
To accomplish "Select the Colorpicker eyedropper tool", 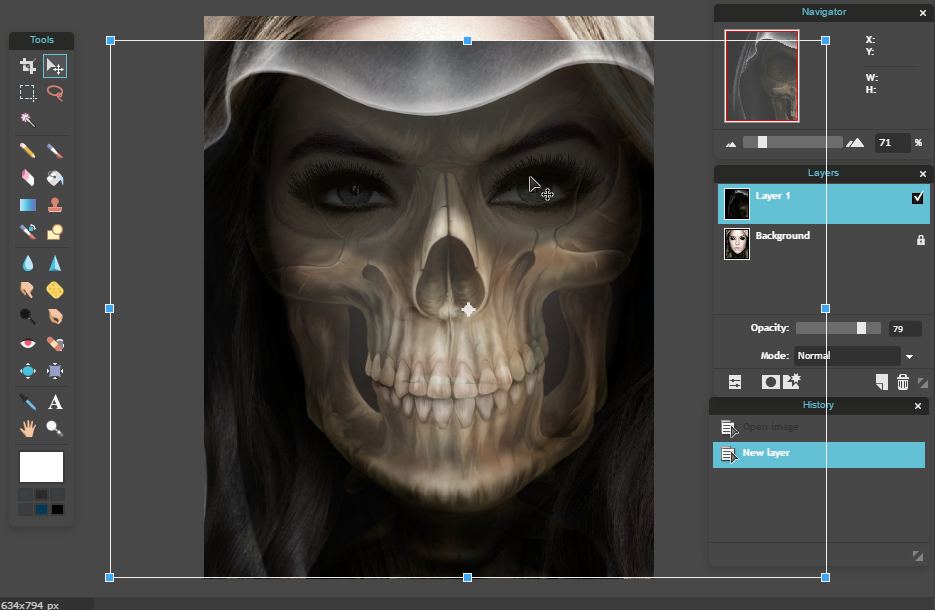I will pos(27,402).
